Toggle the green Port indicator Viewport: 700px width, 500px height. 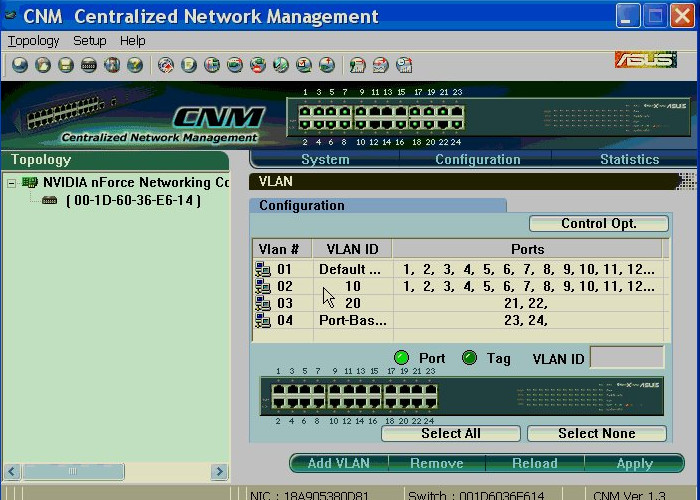[x=401, y=358]
